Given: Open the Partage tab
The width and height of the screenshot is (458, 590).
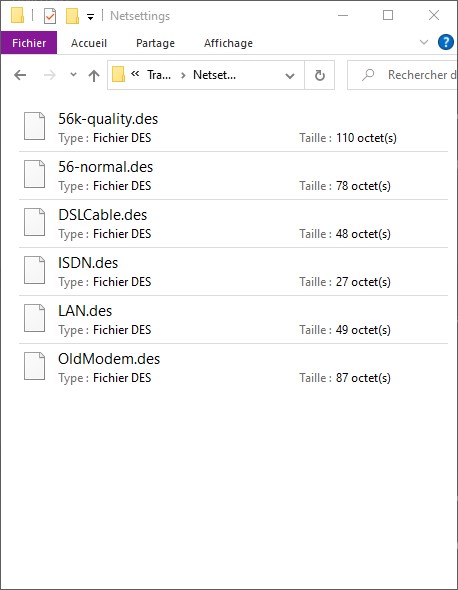Looking at the screenshot, I should [x=155, y=43].
